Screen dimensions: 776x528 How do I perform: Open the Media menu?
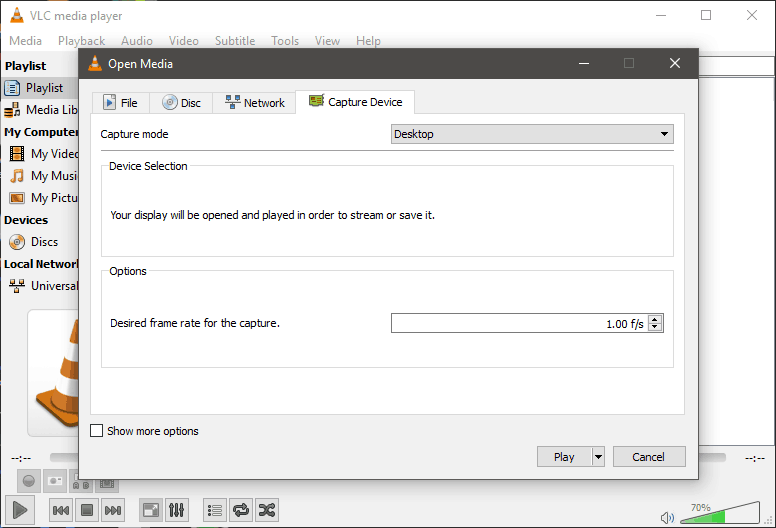pyautogui.click(x=25, y=41)
